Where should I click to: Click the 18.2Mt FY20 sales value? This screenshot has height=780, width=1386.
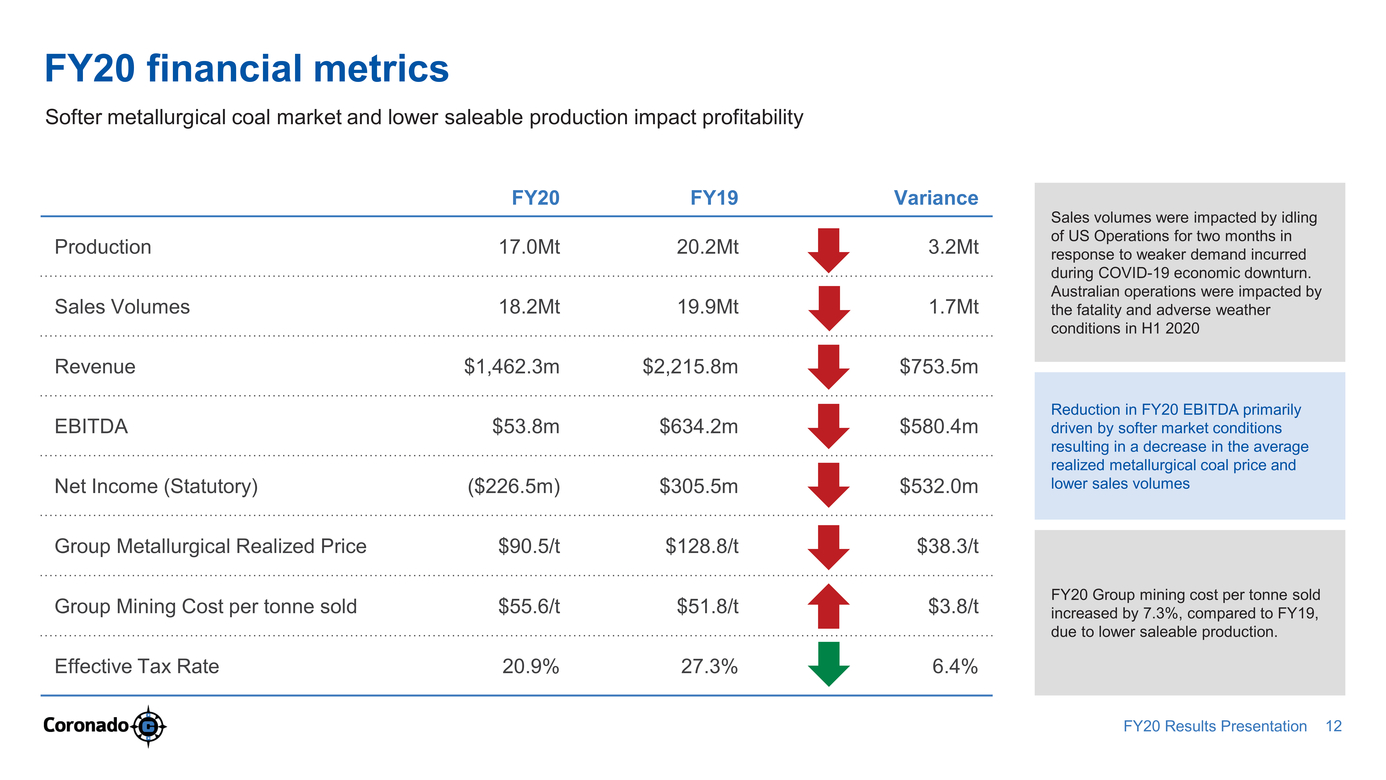[529, 307]
